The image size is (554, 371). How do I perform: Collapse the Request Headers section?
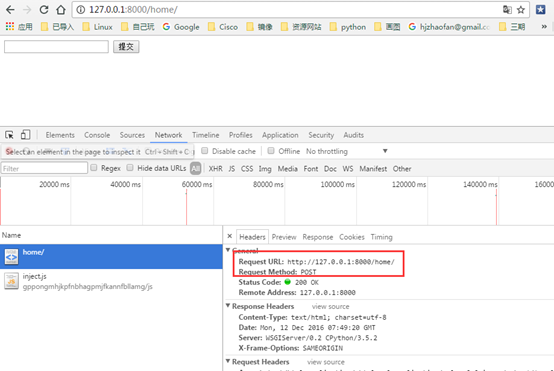point(228,361)
